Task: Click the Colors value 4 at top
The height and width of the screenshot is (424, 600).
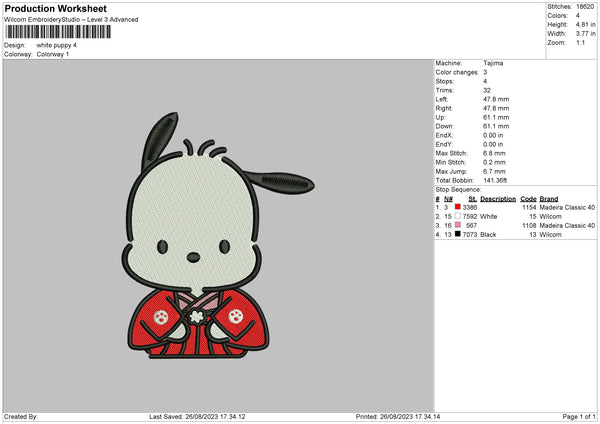Action: [578, 16]
